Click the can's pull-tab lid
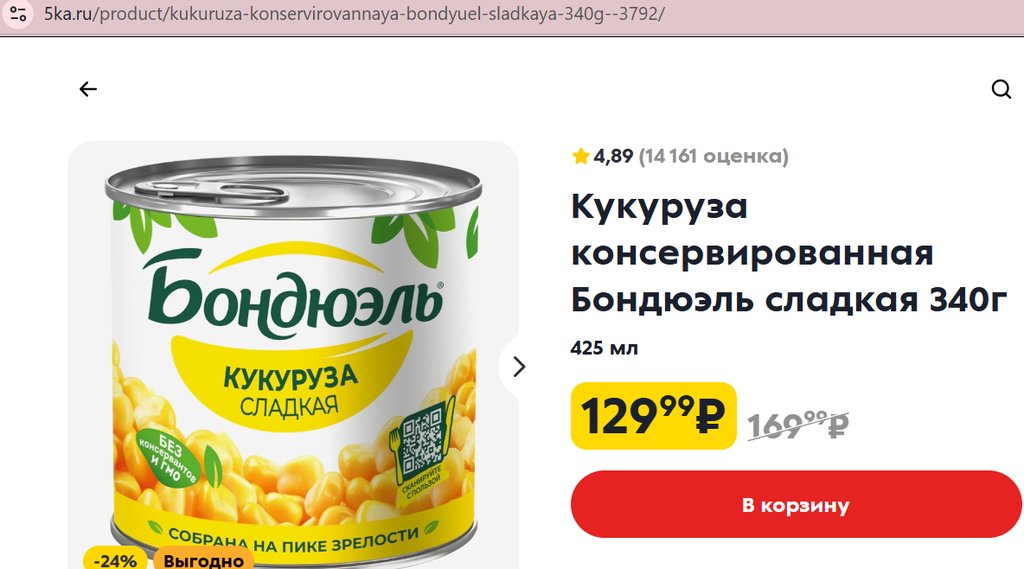Image resolution: width=1024 pixels, height=569 pixels. (x=212, y=191)
